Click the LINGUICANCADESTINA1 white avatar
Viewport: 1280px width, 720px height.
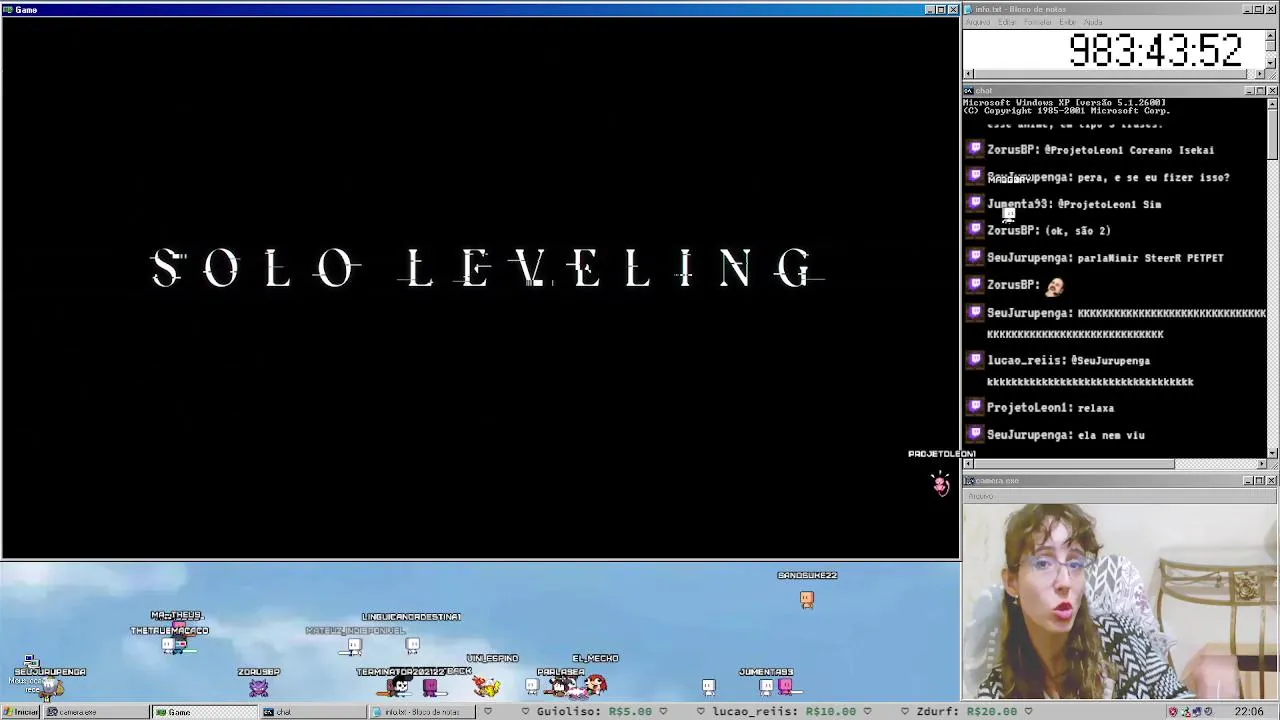412,645
